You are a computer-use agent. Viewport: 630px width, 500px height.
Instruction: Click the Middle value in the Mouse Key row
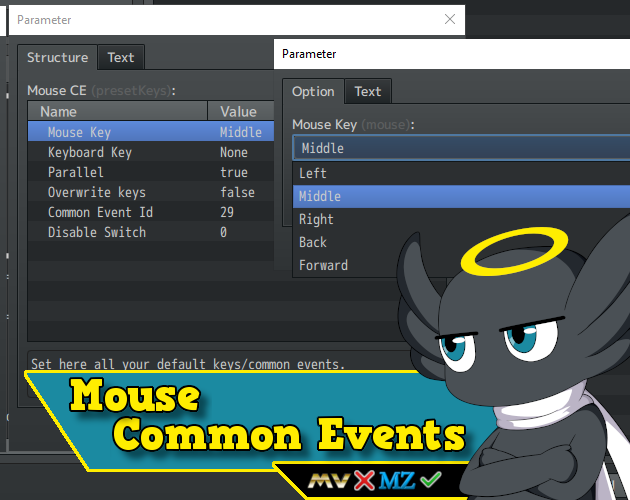tap(241, 132)
